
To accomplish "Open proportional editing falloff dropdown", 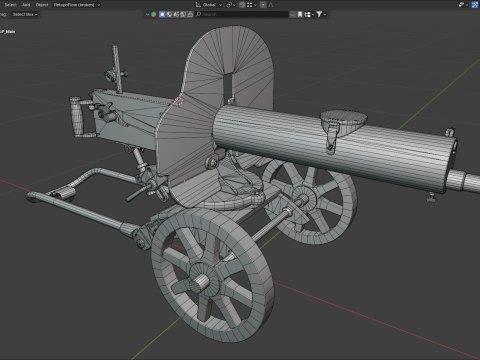I will [x=272, y=5].
